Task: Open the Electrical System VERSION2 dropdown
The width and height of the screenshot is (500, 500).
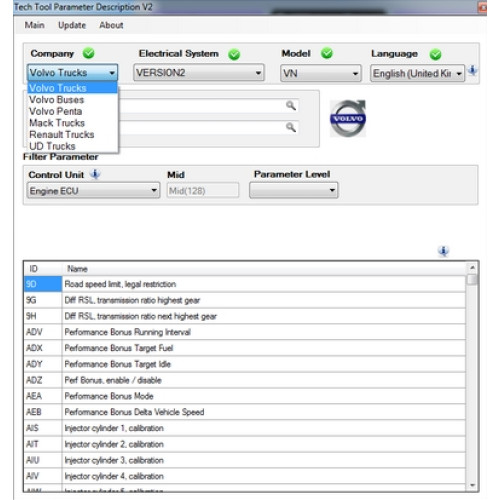Action: pyautogui.click(x=199, y=73)
